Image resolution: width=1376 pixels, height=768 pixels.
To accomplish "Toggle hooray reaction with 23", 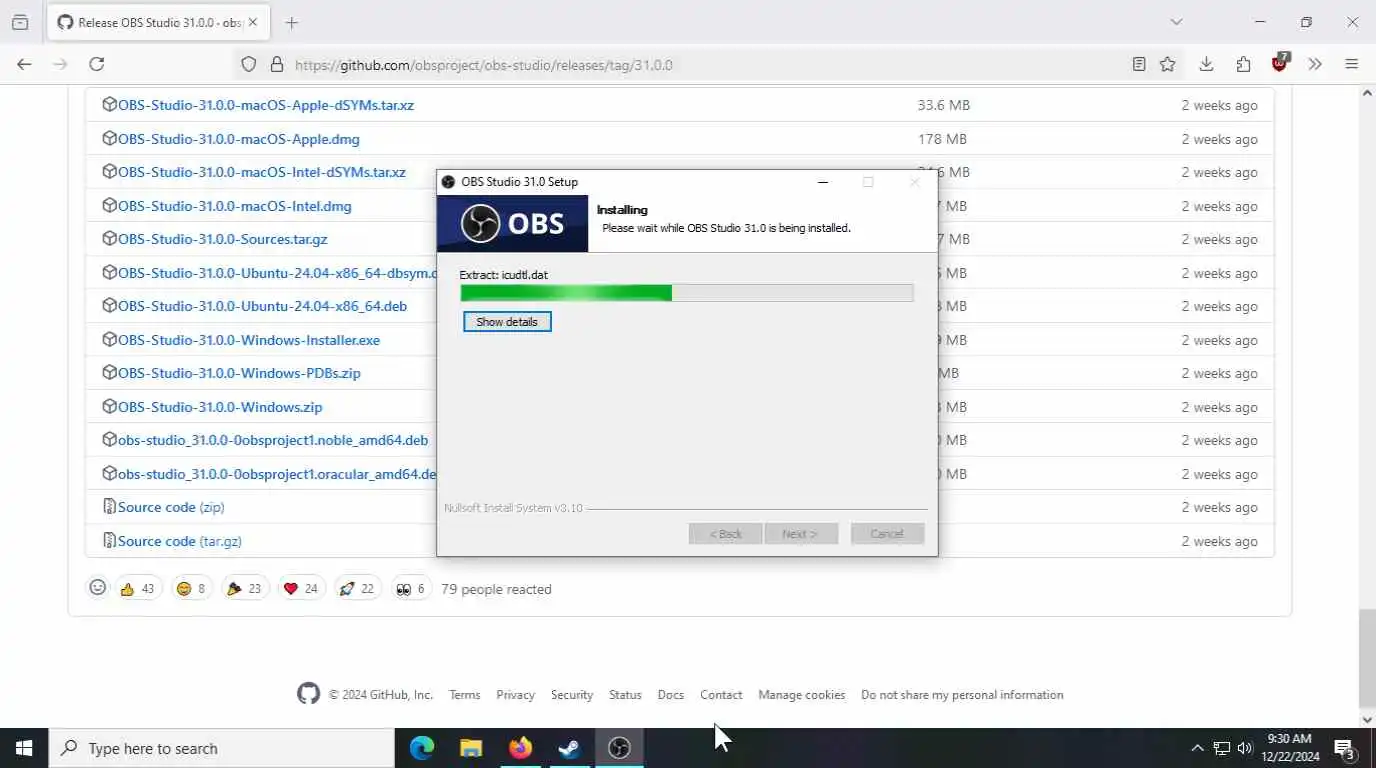I will (x=244, y=589).
